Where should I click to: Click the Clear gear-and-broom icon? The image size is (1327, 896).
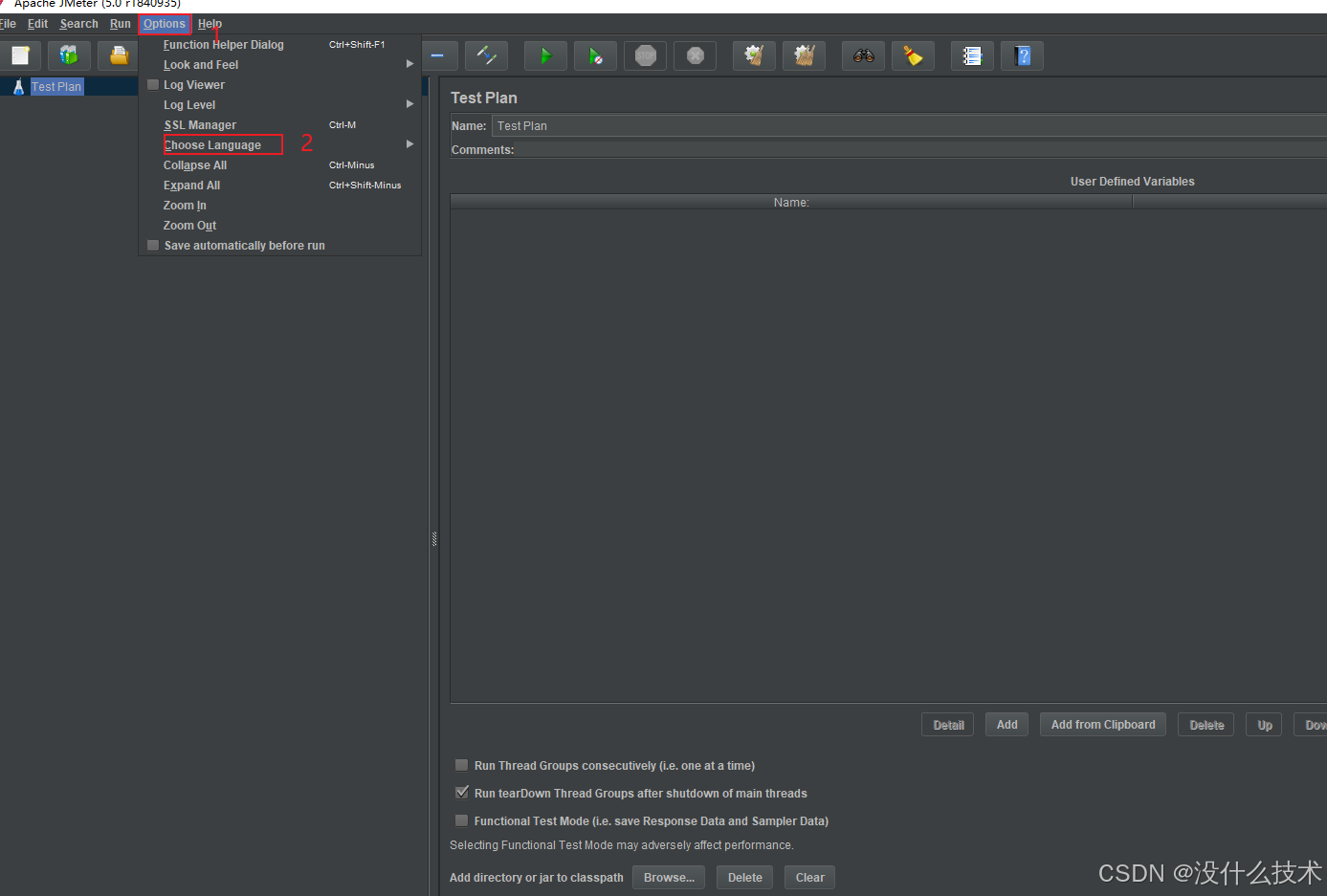[754, 56]
